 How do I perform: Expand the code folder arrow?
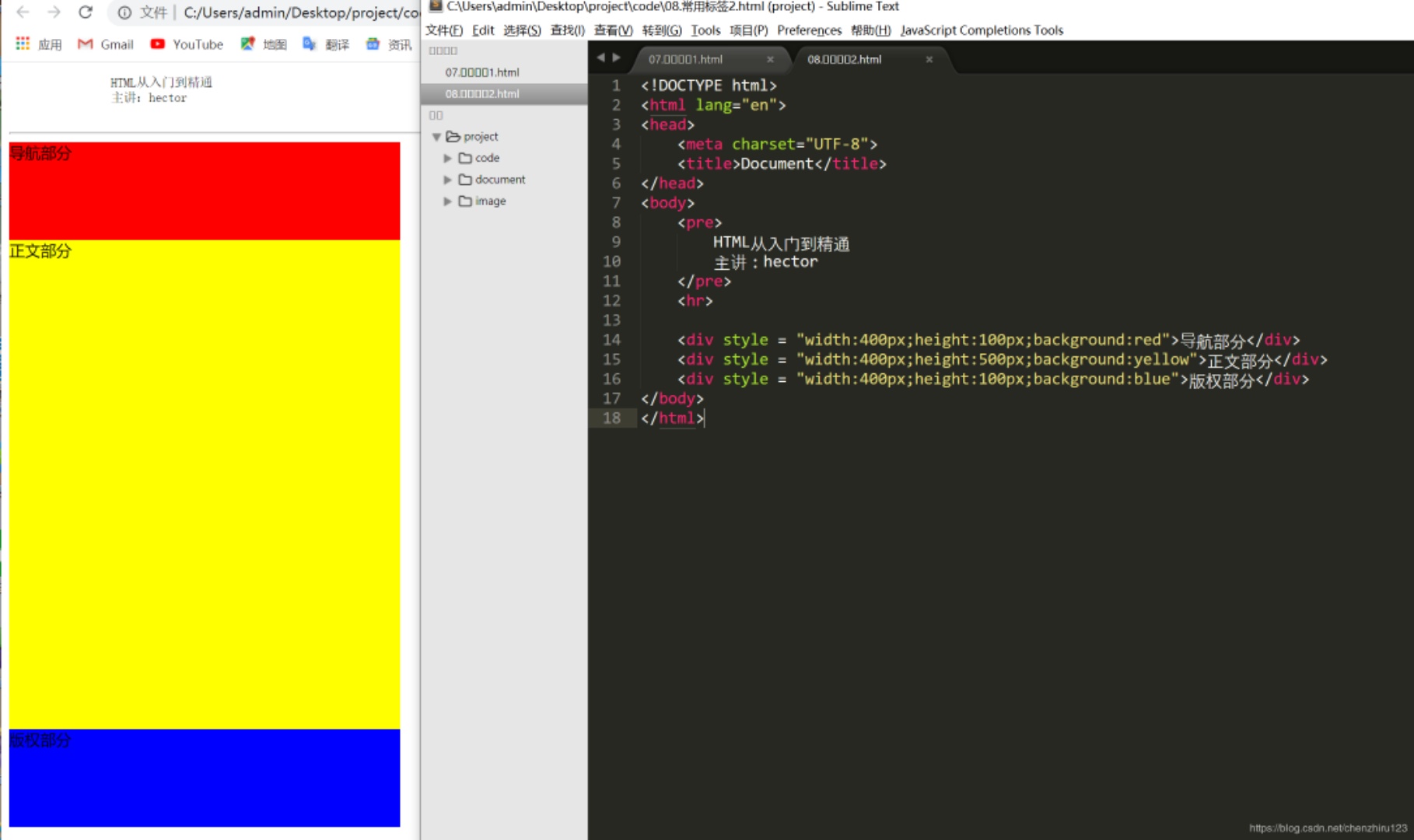447,158
